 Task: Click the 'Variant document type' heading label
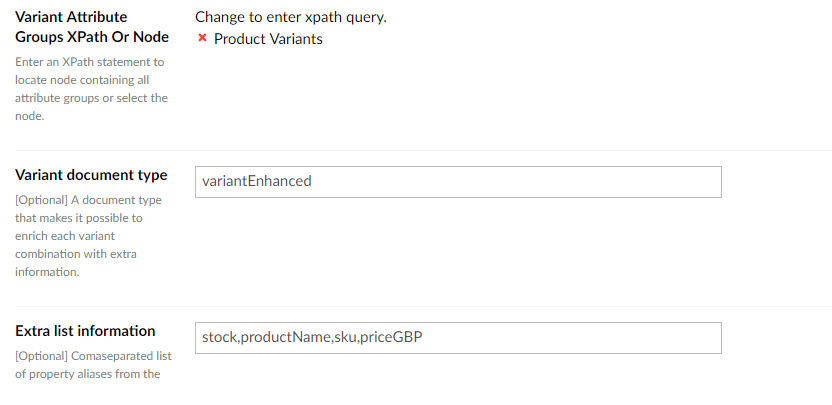91,175
